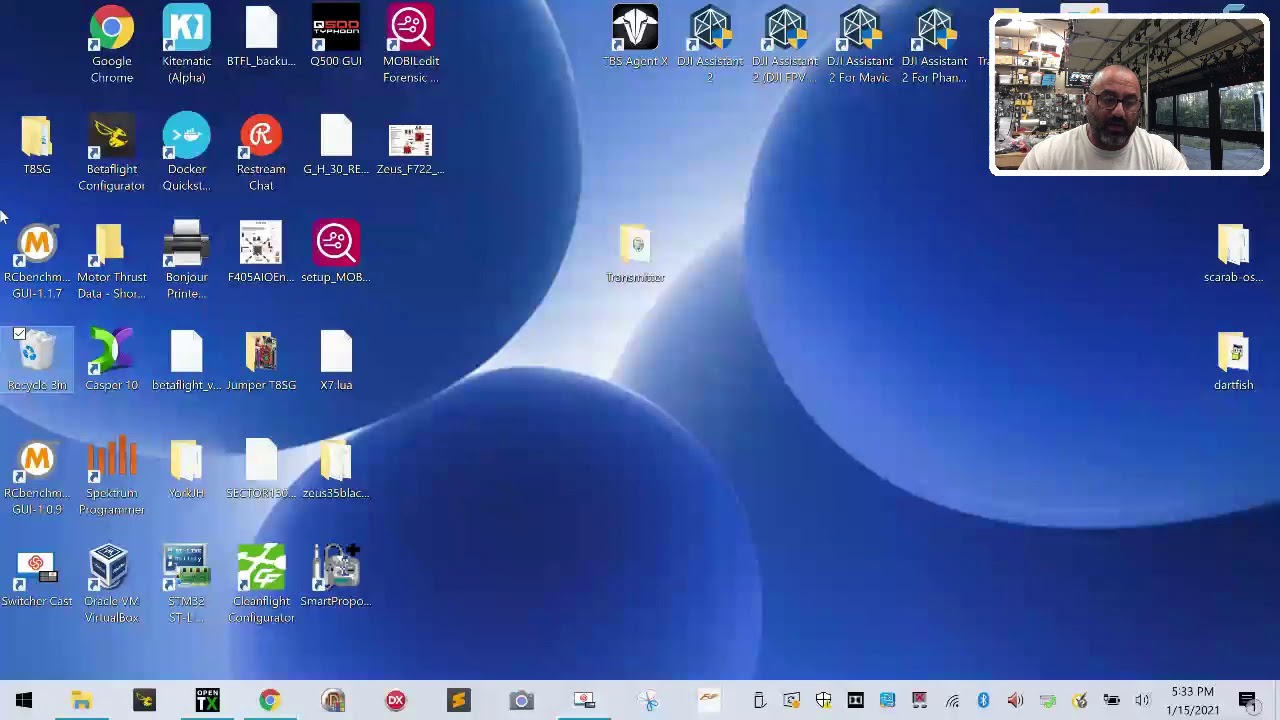
Task: Select the Transmitter folder on desktop
Action: coord(635,254)
